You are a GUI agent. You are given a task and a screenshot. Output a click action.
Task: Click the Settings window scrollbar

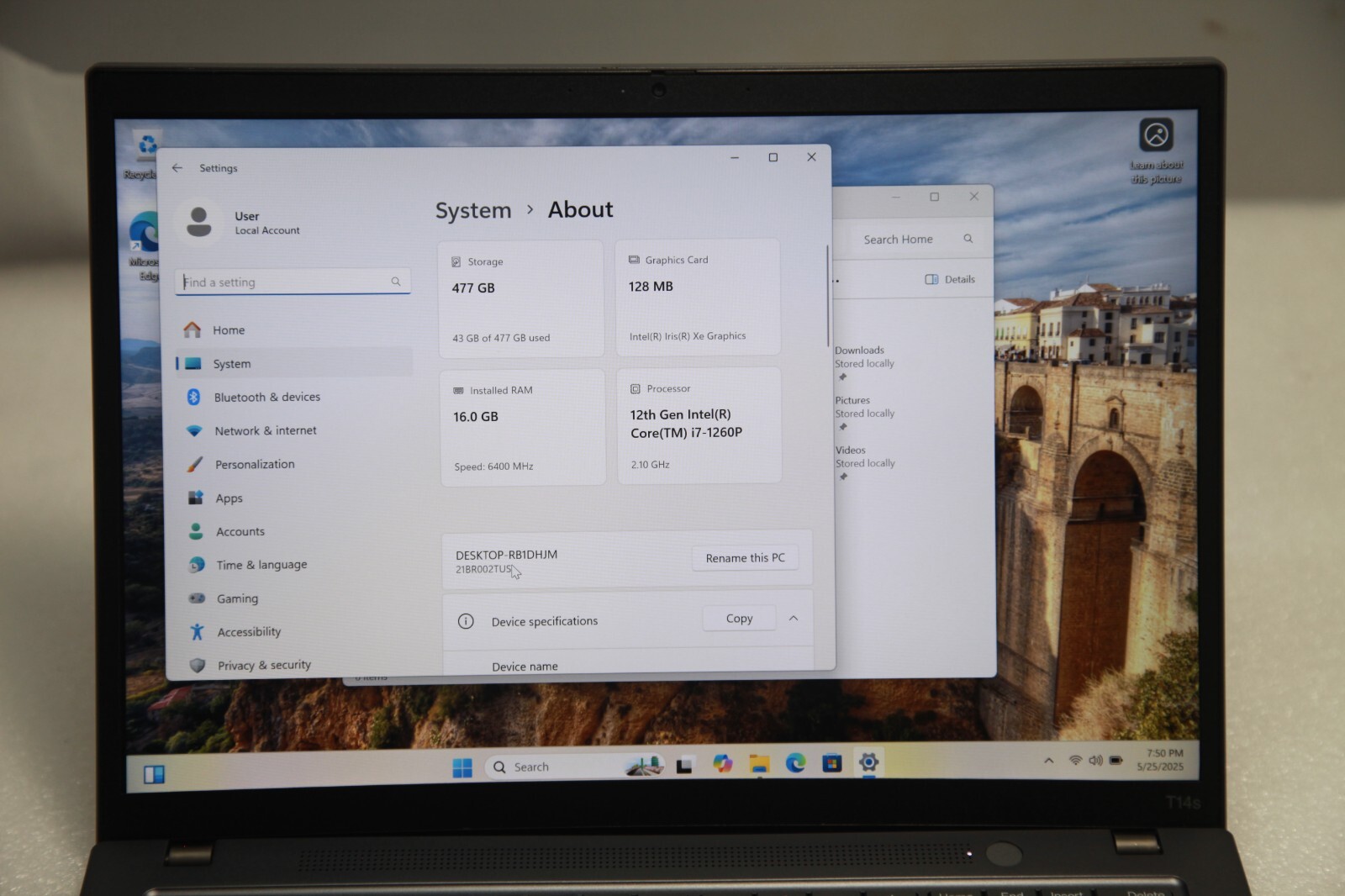point(828,296)
